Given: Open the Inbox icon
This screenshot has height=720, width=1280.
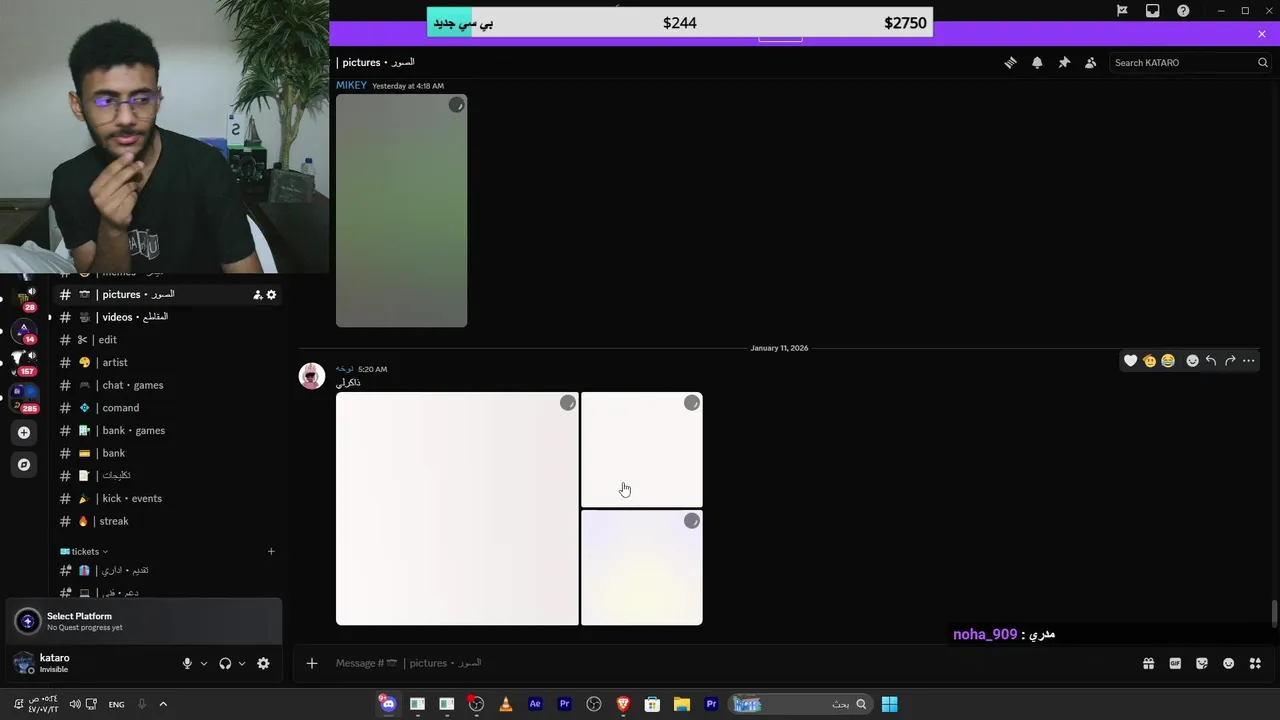Looking at the screenshot, I should click(x=1153, y=11).
